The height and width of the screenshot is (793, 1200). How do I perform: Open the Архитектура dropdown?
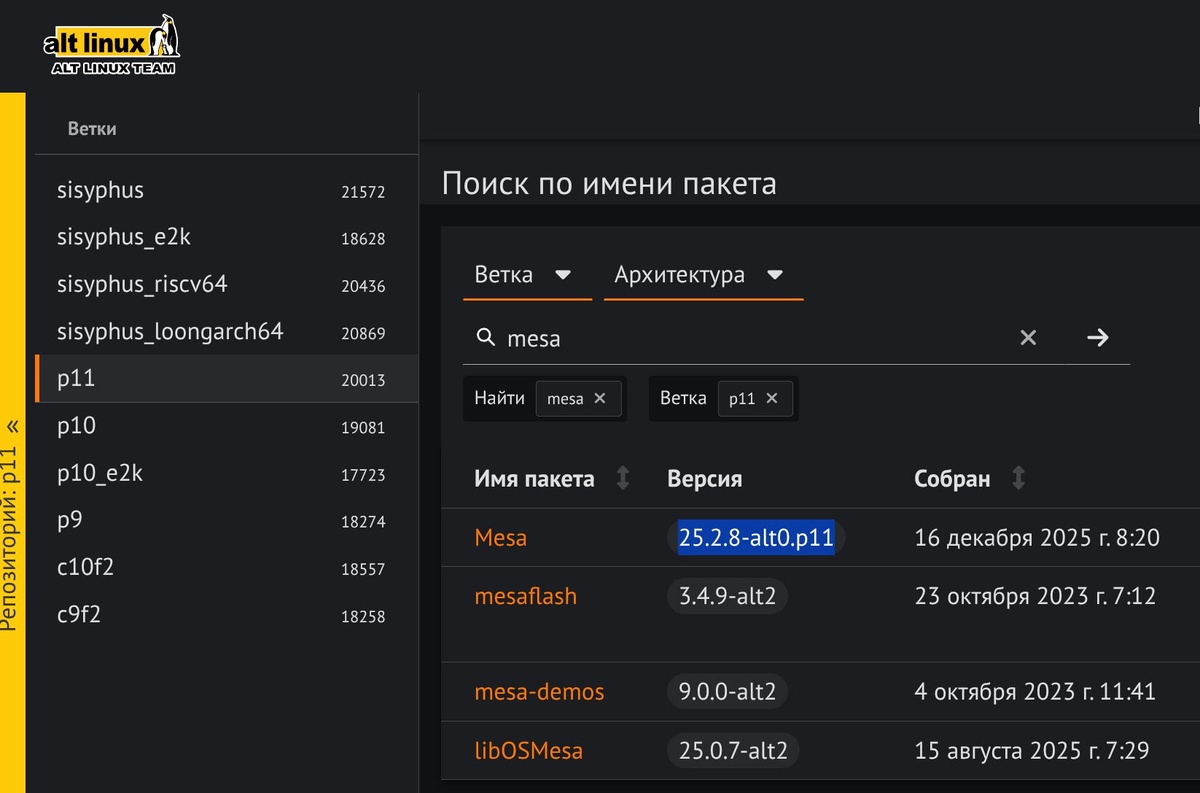tap(700, 275)
